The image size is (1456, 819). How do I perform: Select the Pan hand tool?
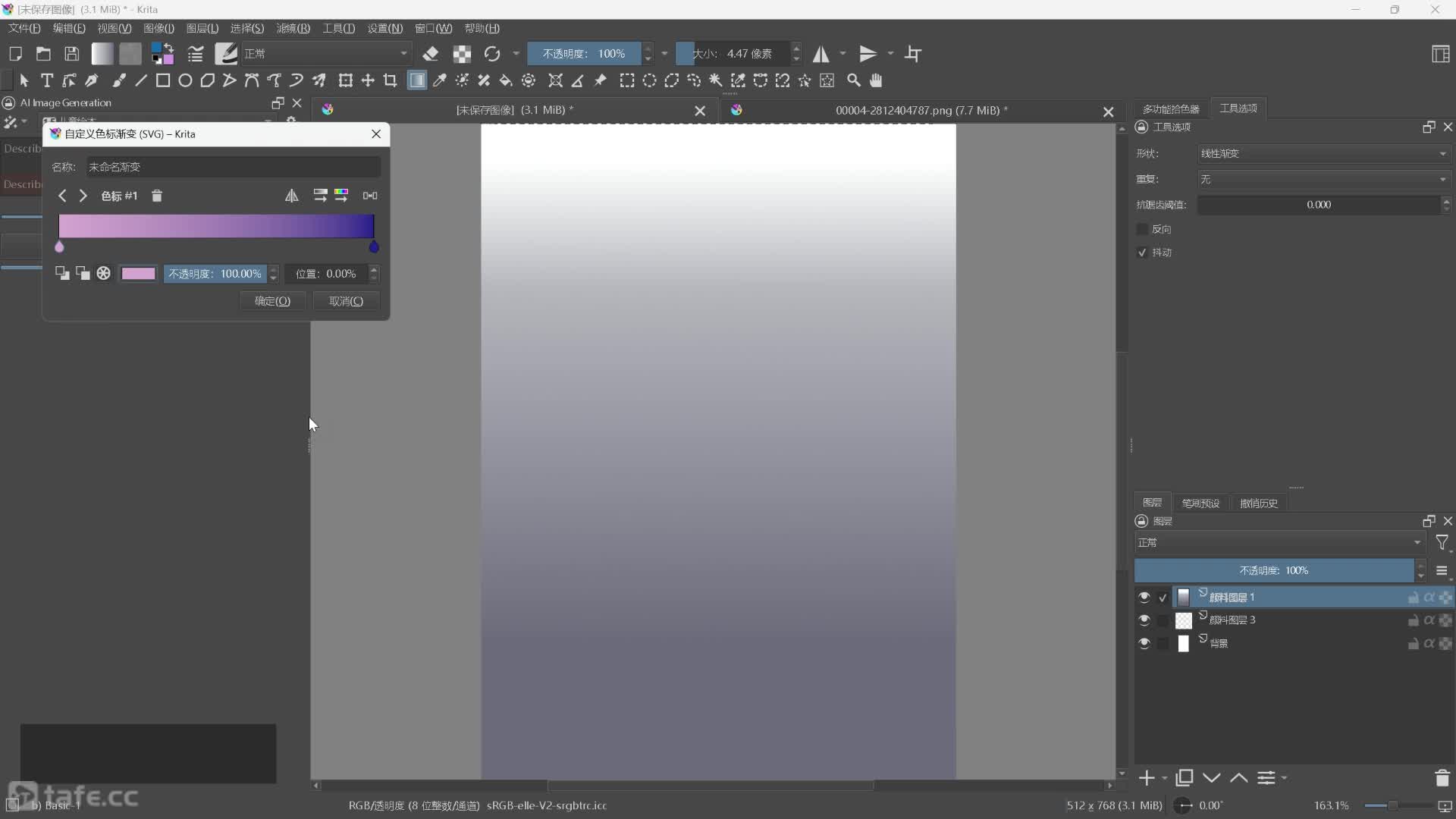click(876, 80)
